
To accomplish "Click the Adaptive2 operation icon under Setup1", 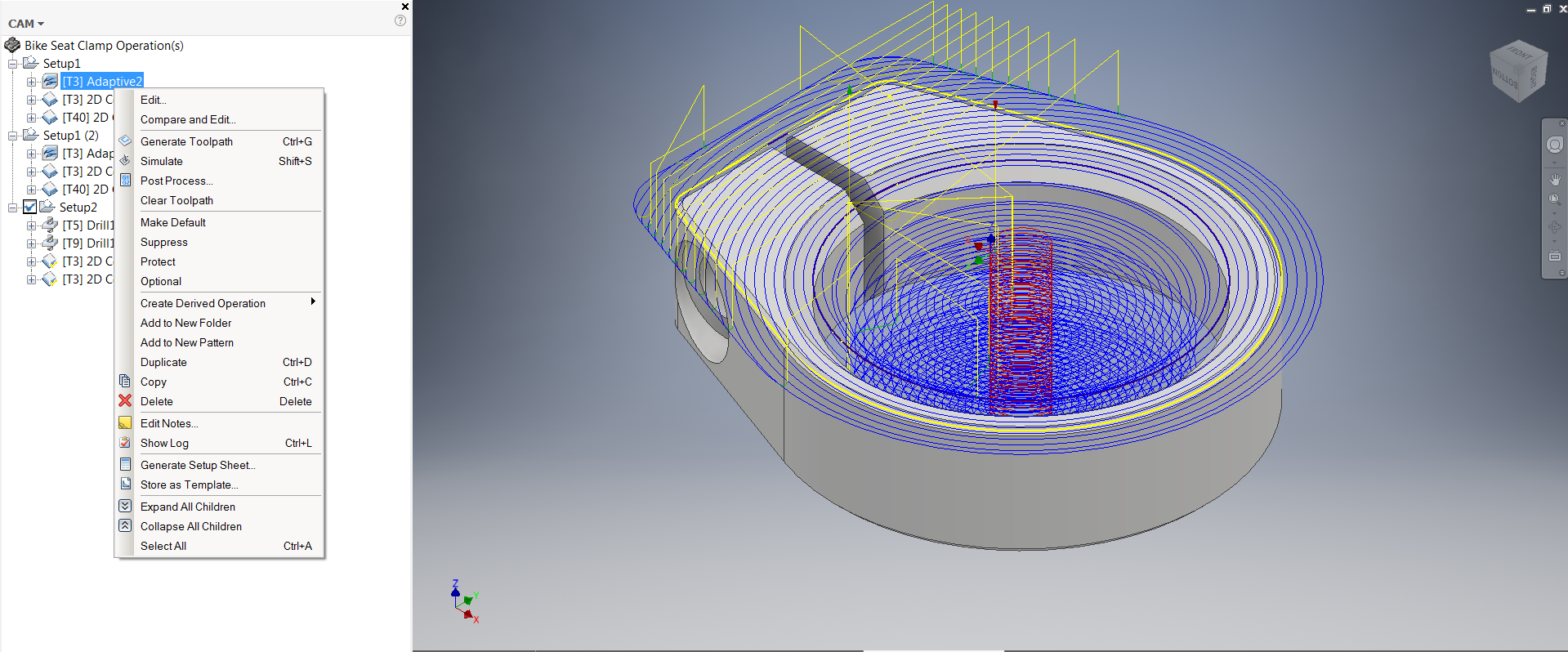I will [x=50, y=81].
